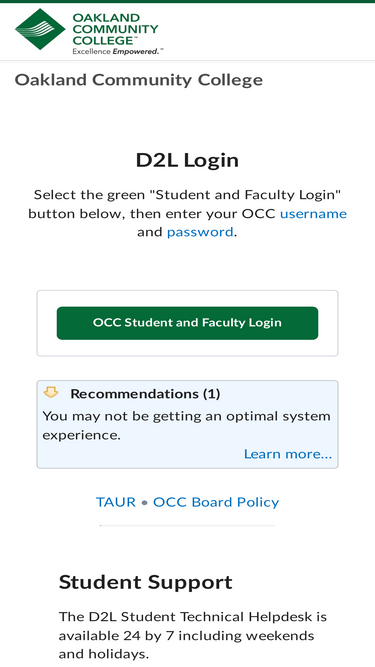Screen dimensions: 375x667
Task: Click the Student Support heading
Action: click(x=145, y=582)
